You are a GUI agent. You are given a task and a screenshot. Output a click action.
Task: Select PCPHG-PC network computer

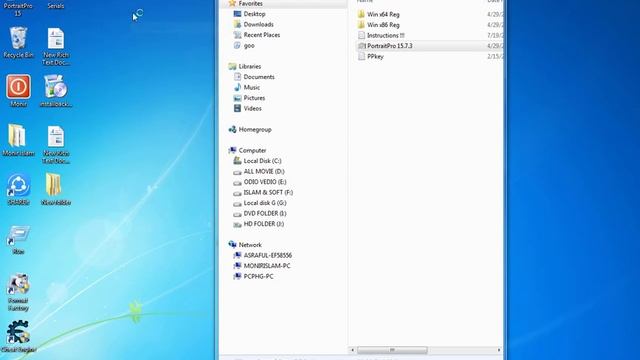coord(253,277)
